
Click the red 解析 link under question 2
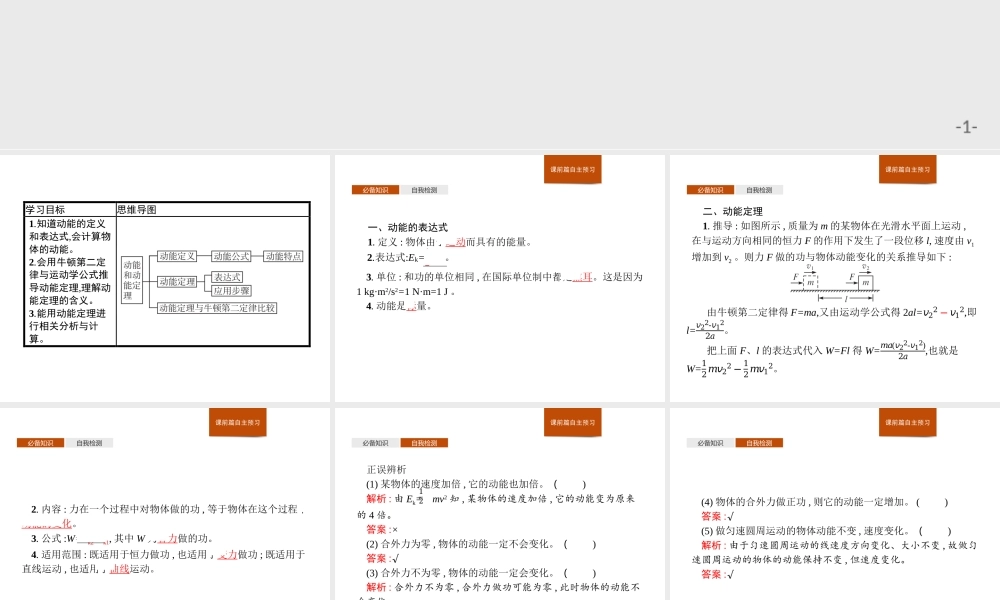376,586
